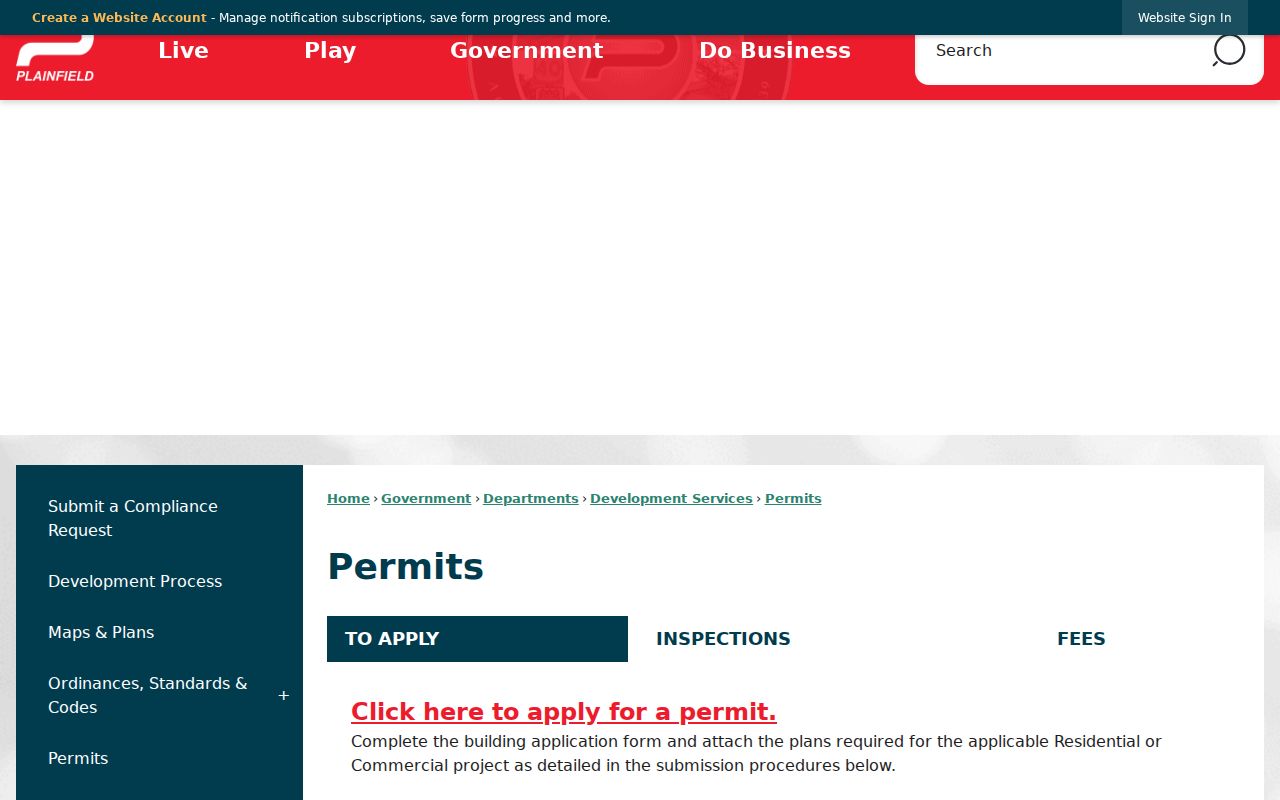Switch to the Fees tab

pos(1081,639)
